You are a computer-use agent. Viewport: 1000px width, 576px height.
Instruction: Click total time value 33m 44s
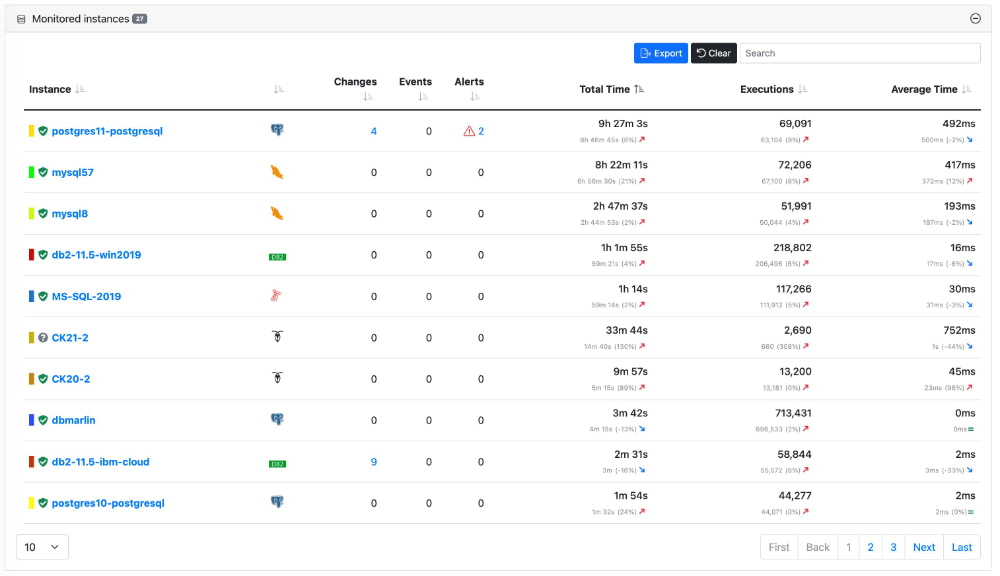tap(626, 330)
